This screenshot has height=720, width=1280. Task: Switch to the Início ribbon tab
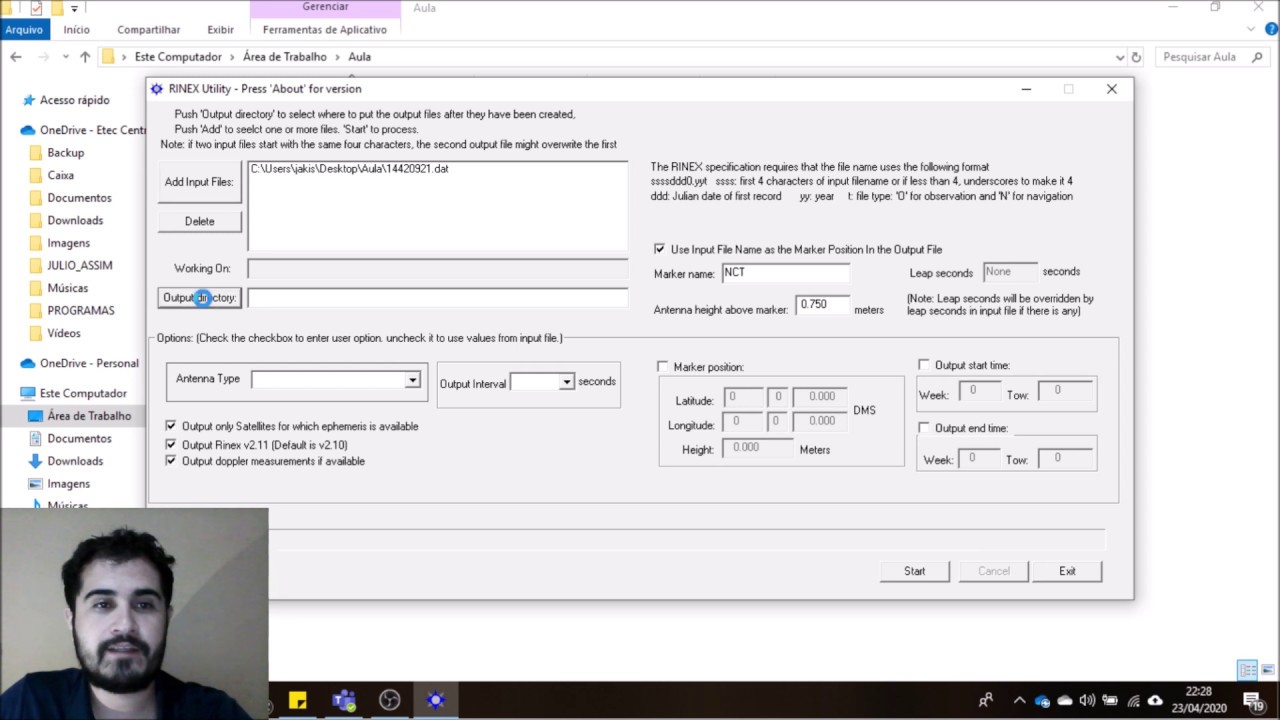click(77, 30)
